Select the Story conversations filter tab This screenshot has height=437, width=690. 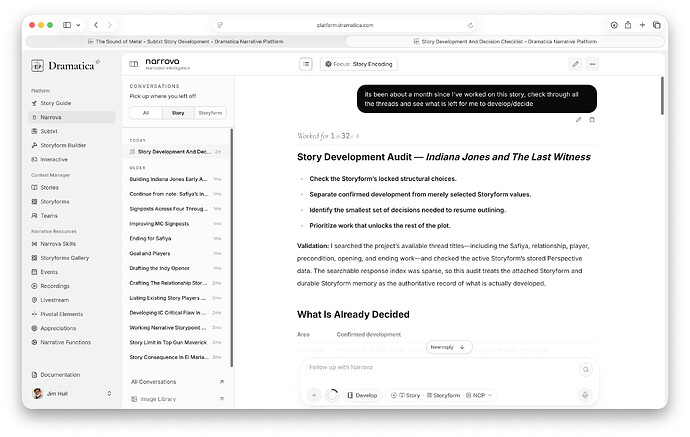(x=178, y=113)
